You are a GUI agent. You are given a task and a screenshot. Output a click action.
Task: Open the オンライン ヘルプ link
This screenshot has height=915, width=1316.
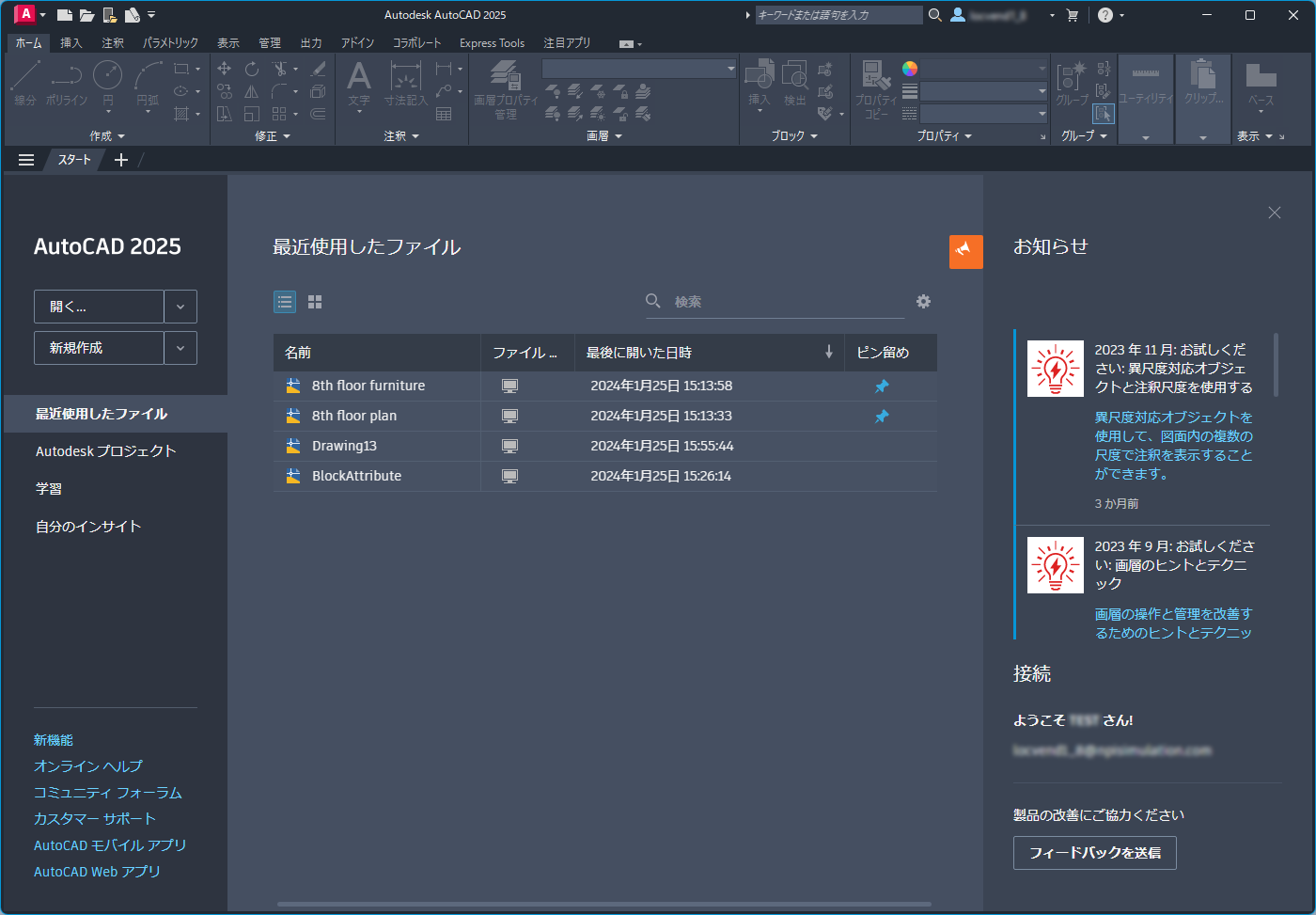point(88,766)
